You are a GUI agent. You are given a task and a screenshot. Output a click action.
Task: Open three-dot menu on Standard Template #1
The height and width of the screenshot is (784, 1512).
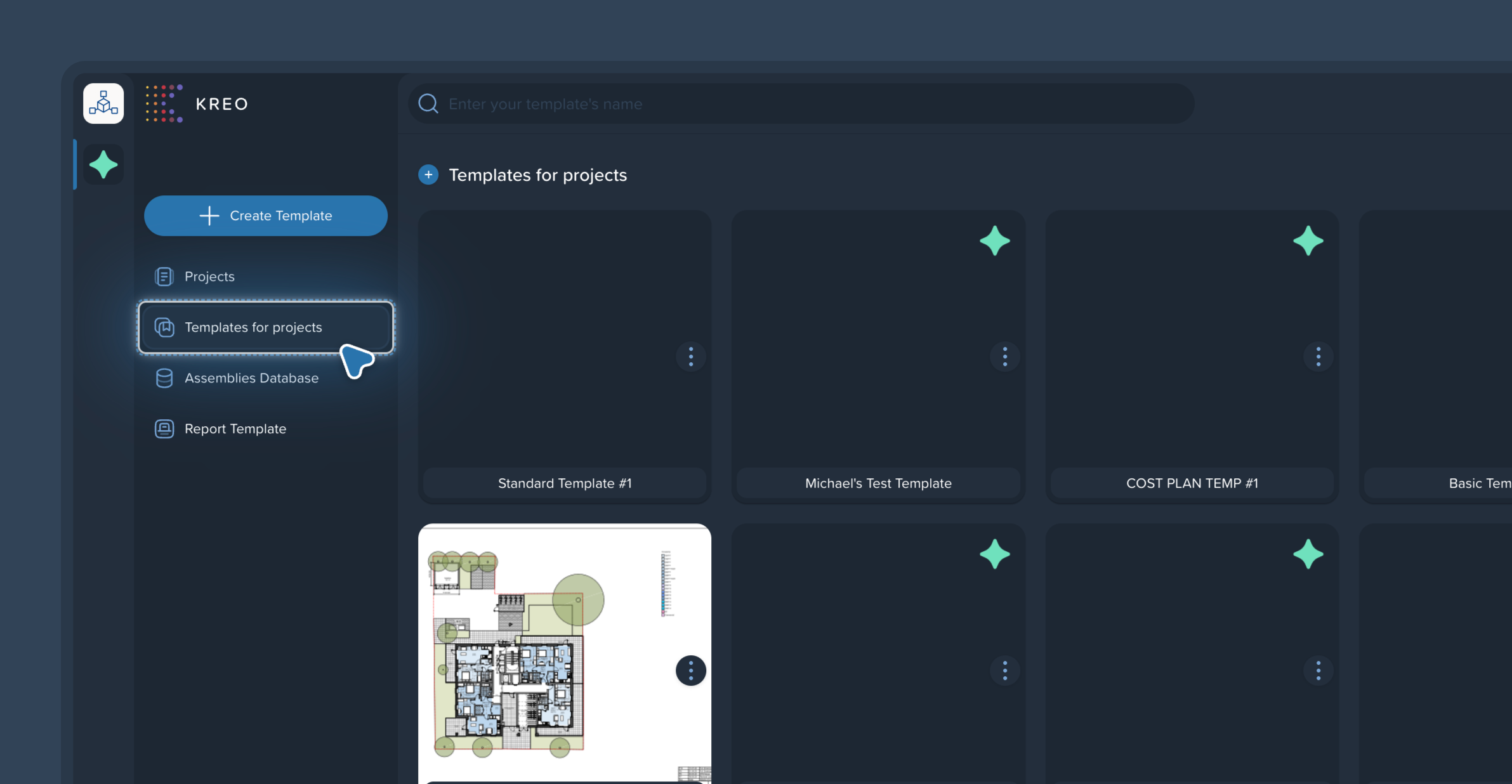click(691, 356)
